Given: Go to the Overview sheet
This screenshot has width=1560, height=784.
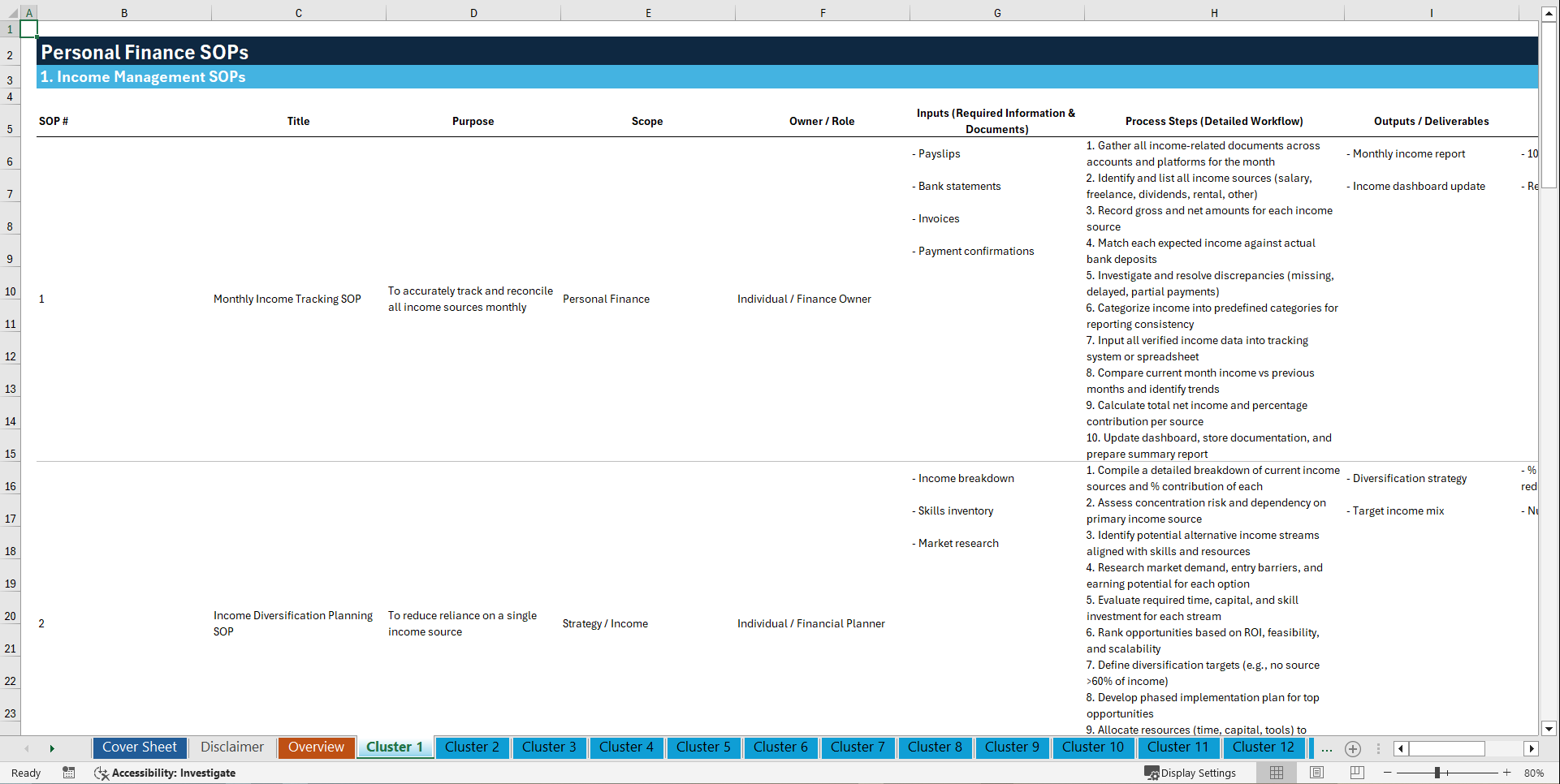Looking at the screenshot, I should (316, 747).
